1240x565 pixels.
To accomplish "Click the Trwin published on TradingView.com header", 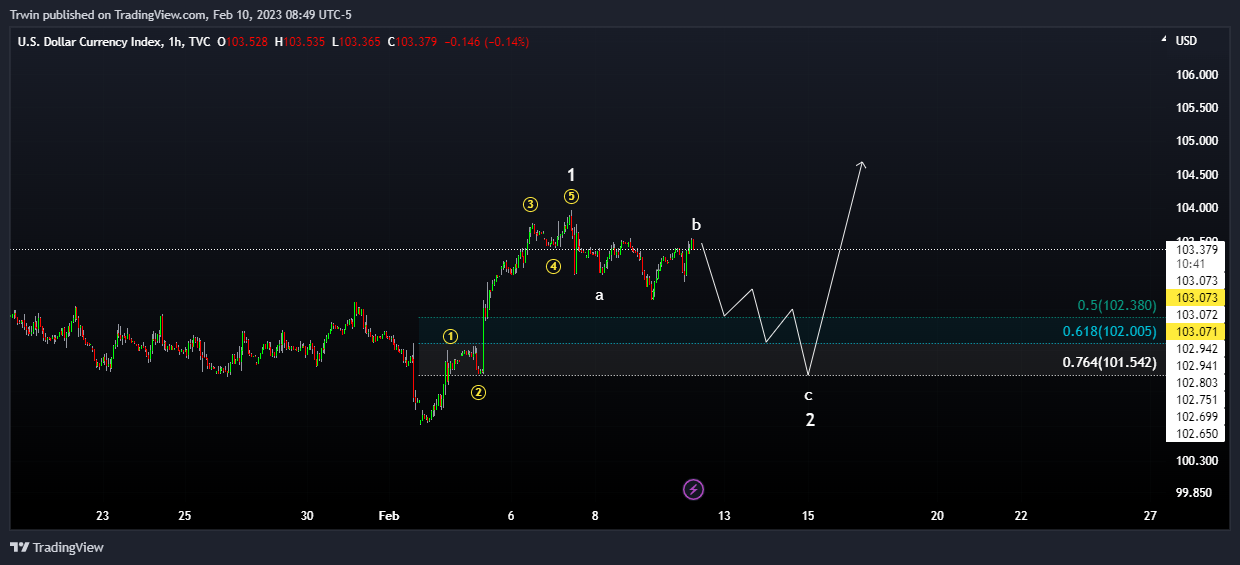I will click(180, 14).
